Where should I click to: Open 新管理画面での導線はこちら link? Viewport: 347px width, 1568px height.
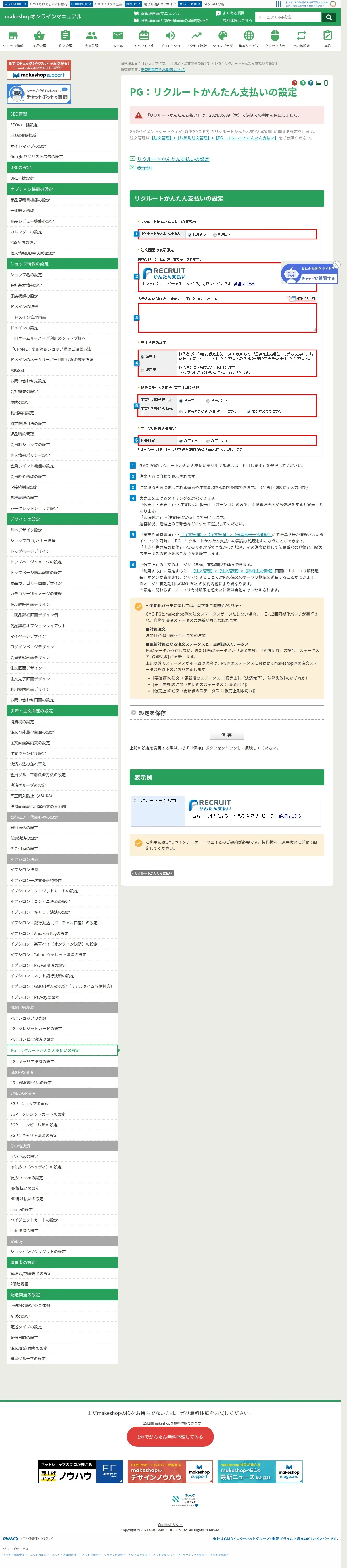coord(163,70)
